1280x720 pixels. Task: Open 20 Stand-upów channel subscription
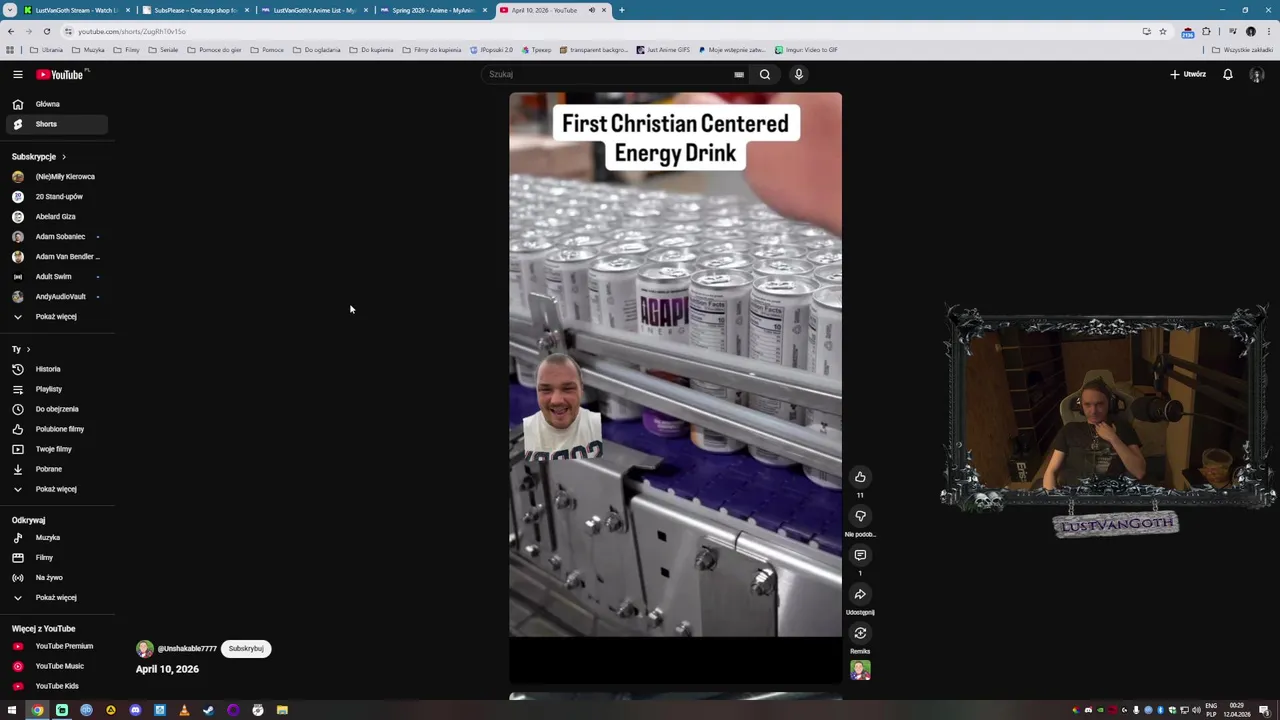[x=55, y=196]
